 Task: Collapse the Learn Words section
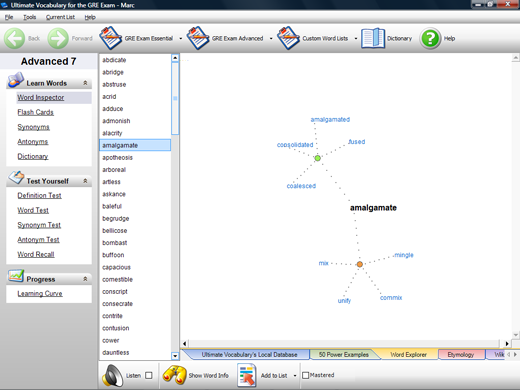[85, 83]
